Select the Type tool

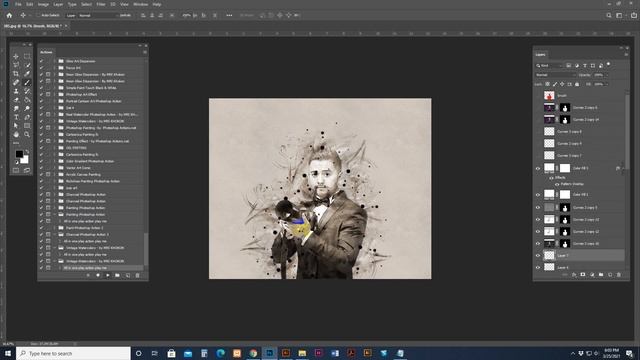coord(16,117)
